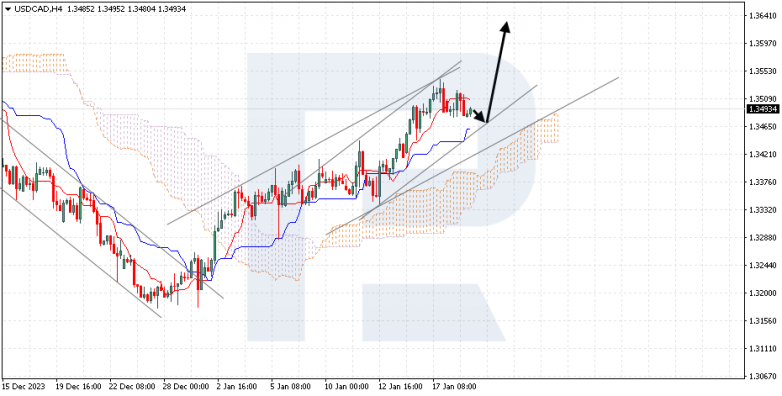The width and height of the screenshot is (782, 396).
Task: Click the 5 Jan 08:00 time label
Action: 292,387
